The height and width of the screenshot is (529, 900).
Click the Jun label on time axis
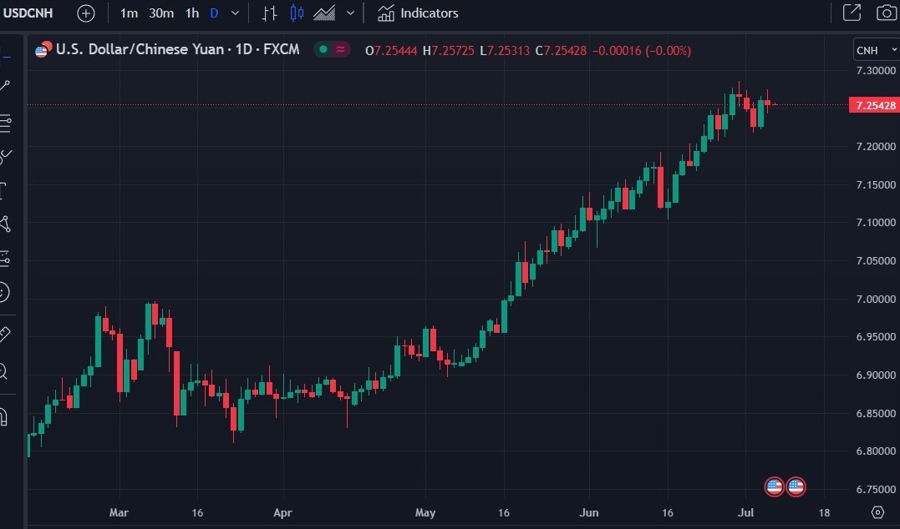tap(589, 512)
